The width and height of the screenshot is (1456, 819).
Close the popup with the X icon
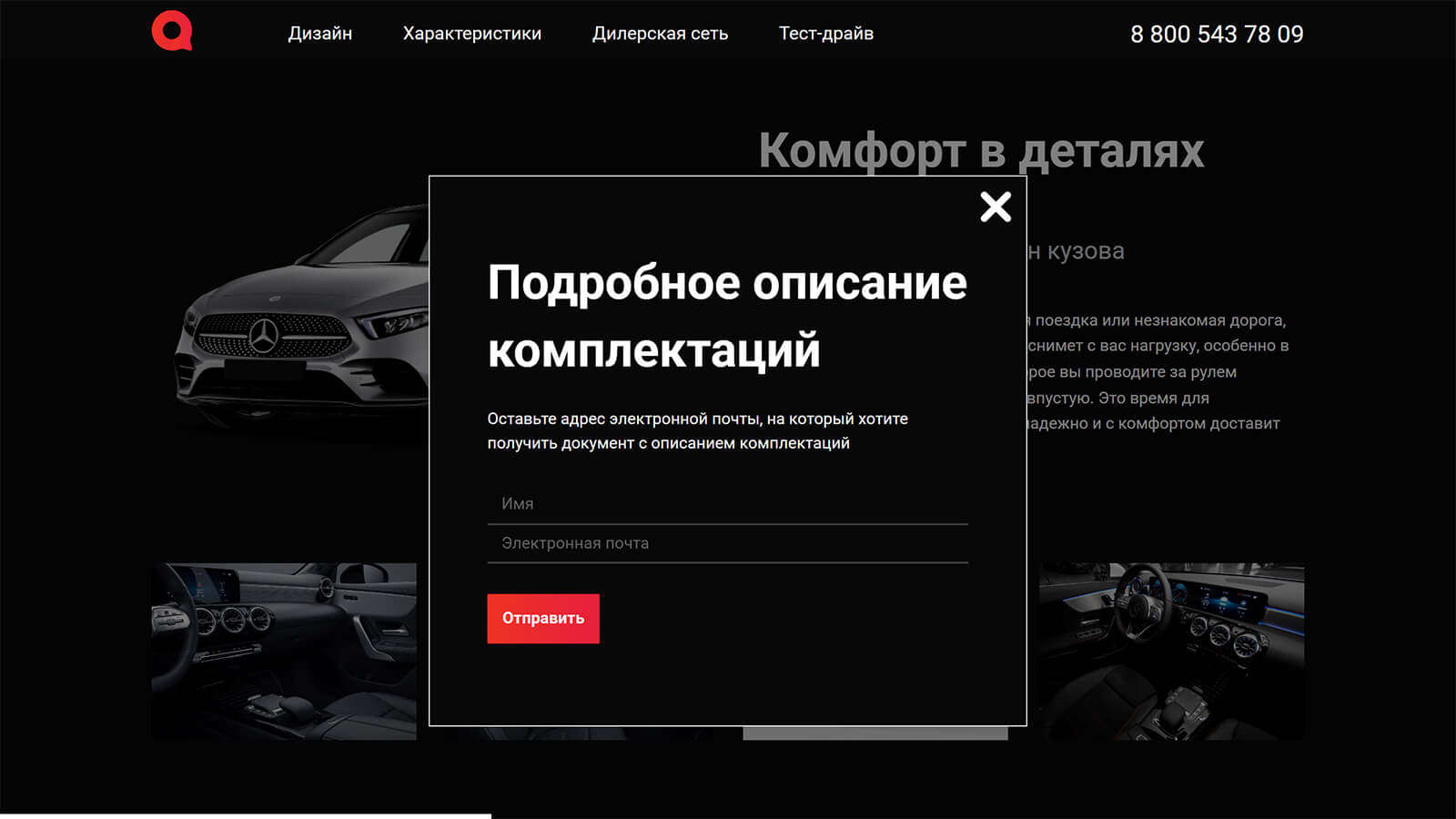[x=996, y=207]
